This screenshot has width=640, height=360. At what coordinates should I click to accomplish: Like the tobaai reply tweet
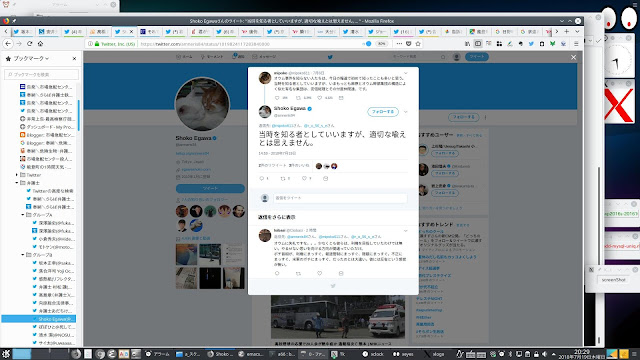pyautogui.click(x=320, y=273)
